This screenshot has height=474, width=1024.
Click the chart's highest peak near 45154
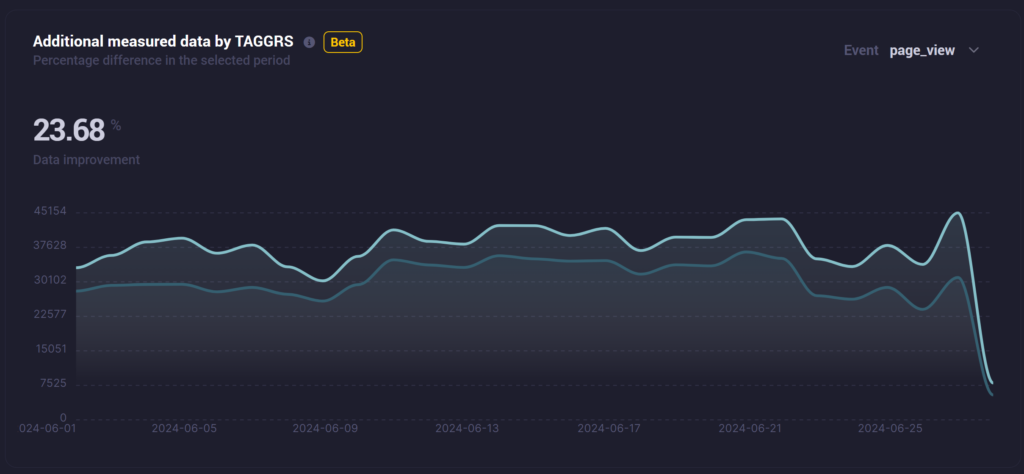957,213
